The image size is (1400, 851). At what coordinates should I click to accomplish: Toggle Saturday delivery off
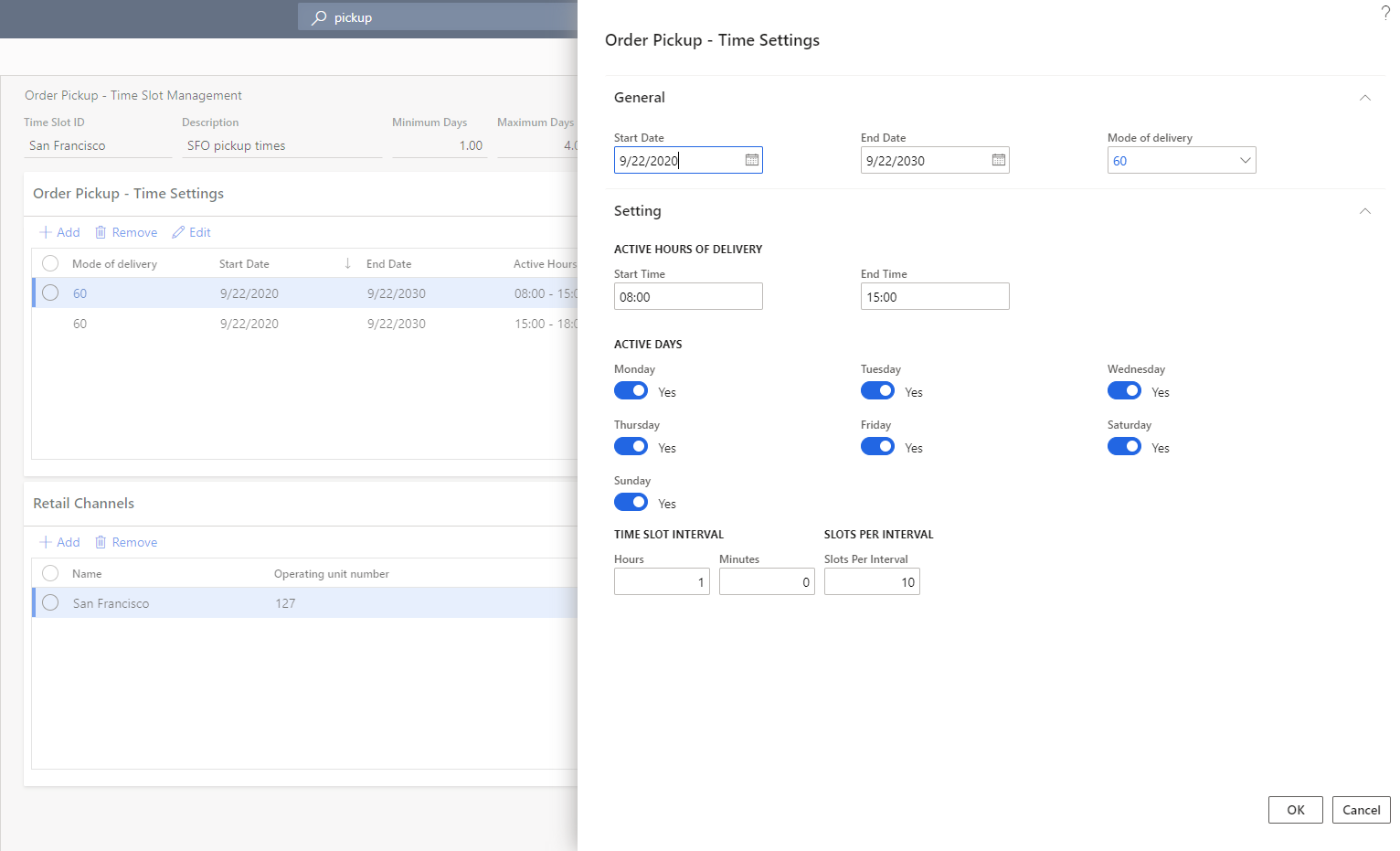click(x=1124, y=446)
